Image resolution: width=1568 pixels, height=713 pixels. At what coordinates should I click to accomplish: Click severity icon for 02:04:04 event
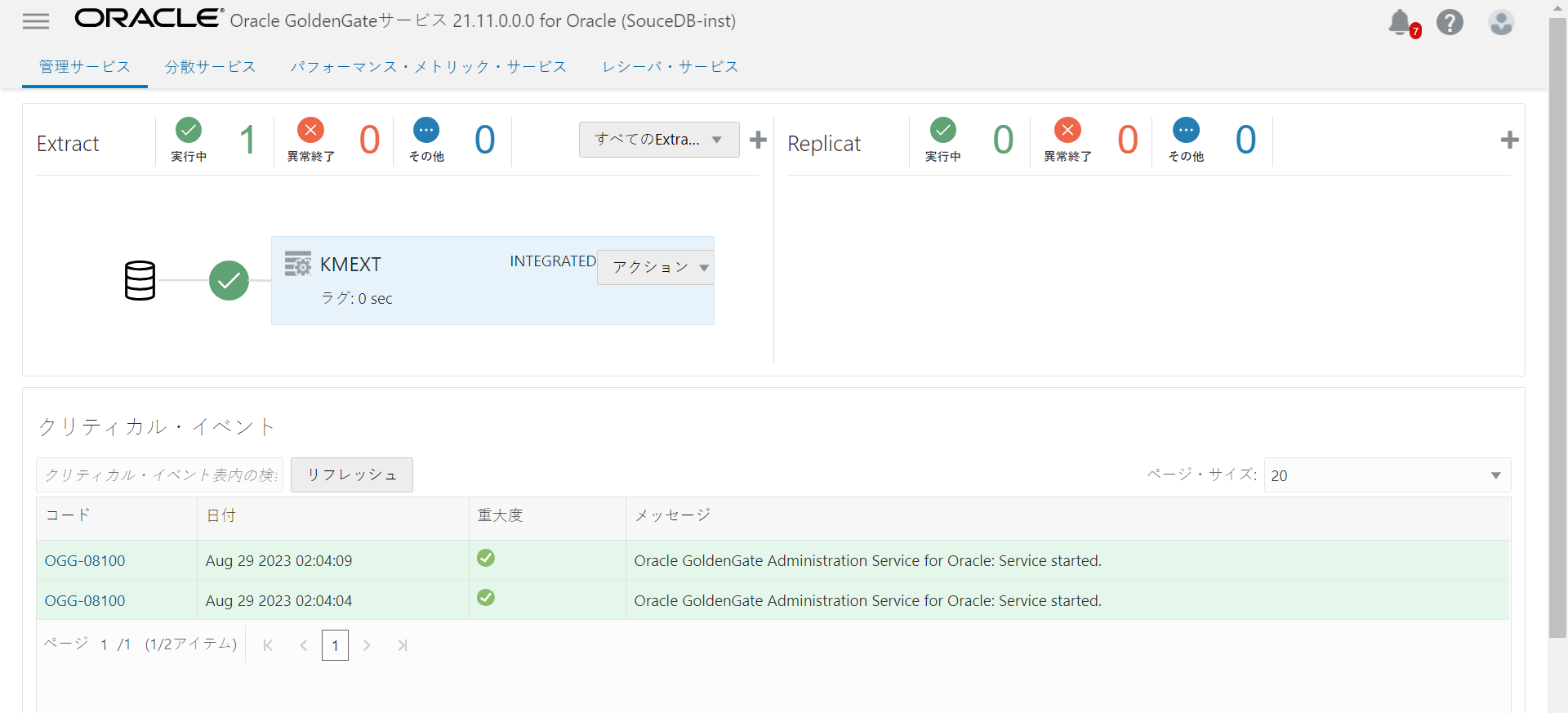pos(486,598)
